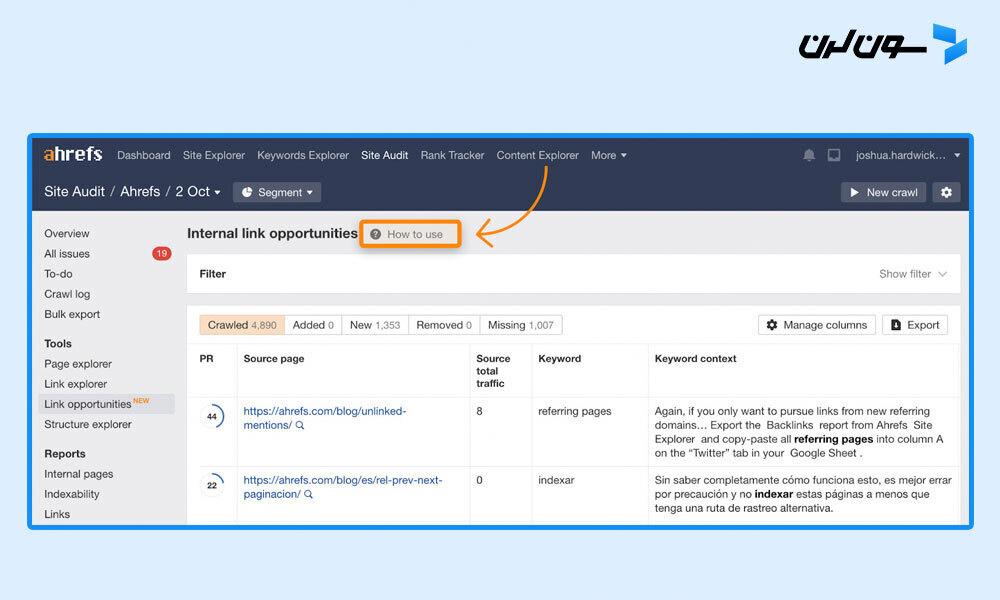Inspect the rel-prev-next-paginacion URL magnifier icon
1000x600 pixels.
309,494
